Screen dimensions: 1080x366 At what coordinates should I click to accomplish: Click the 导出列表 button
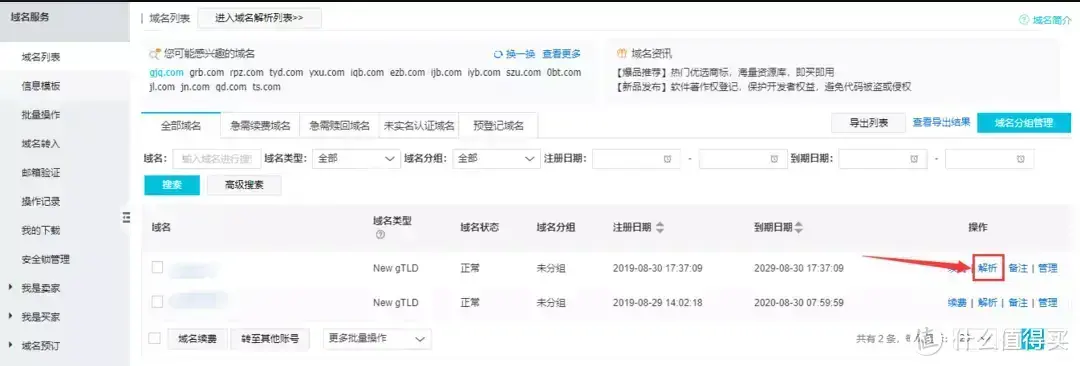[869, 123]
